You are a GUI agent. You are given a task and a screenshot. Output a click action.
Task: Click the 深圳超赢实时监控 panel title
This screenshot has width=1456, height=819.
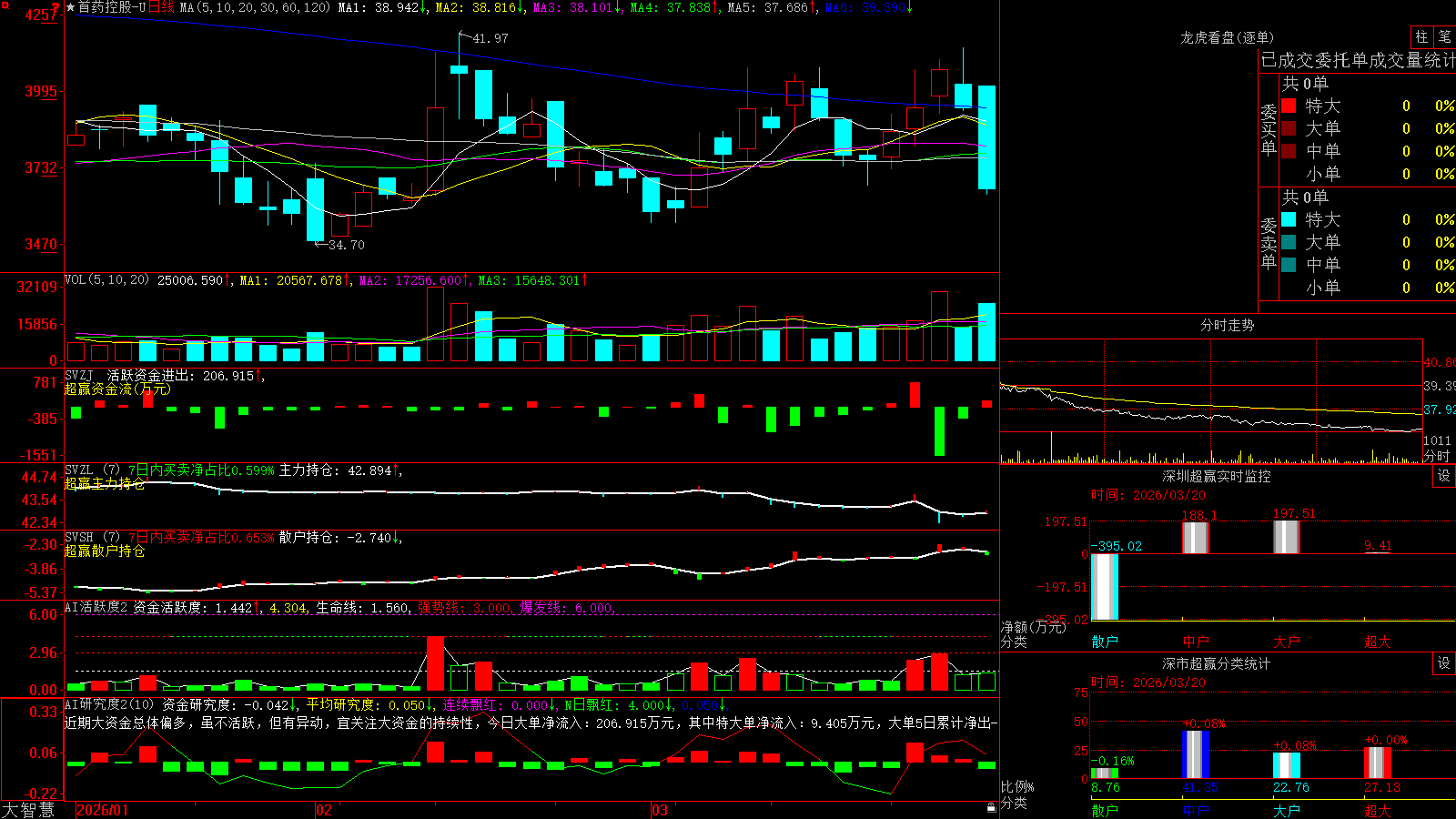[x=1216, y=476]
